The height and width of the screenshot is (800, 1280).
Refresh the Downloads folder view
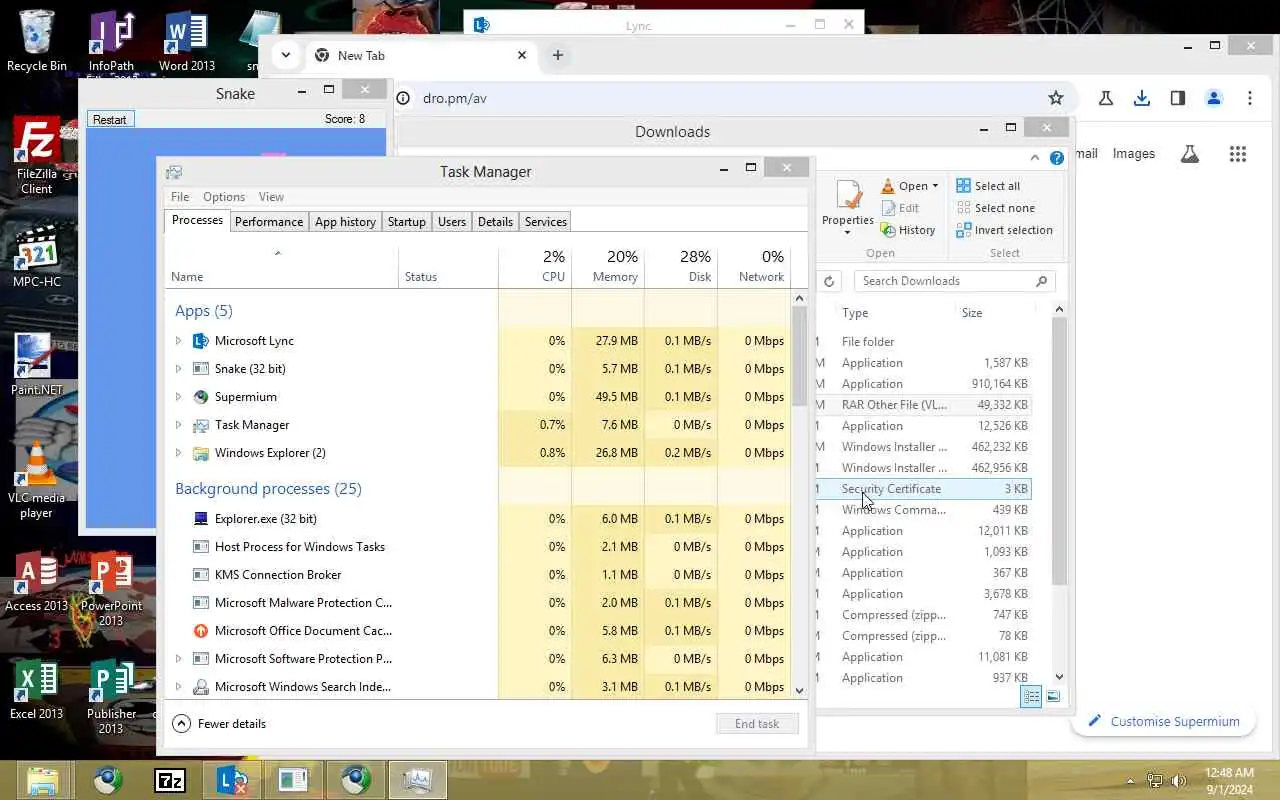point(829,281)
